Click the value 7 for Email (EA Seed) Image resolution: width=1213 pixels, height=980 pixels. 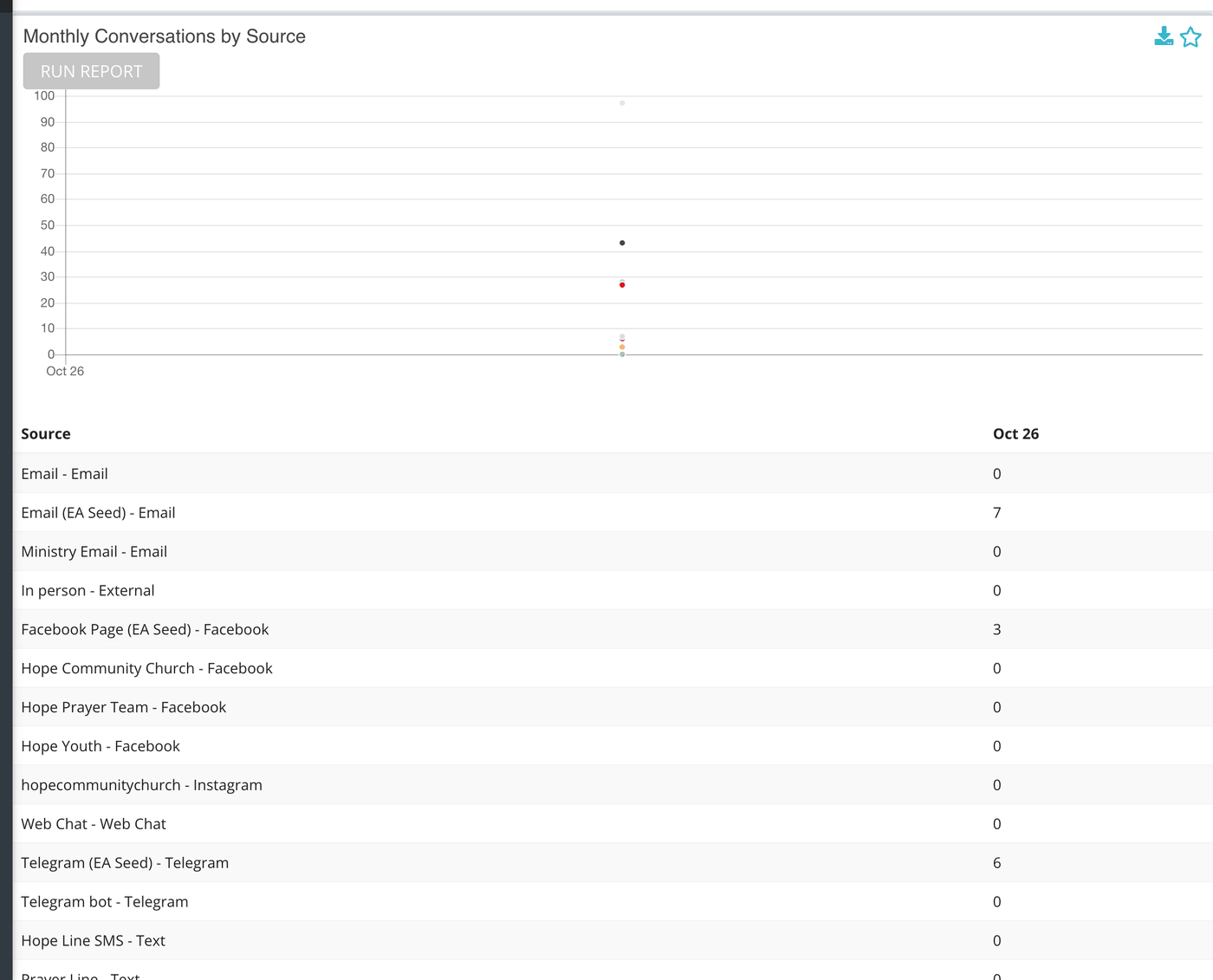[x=997, y=513]
